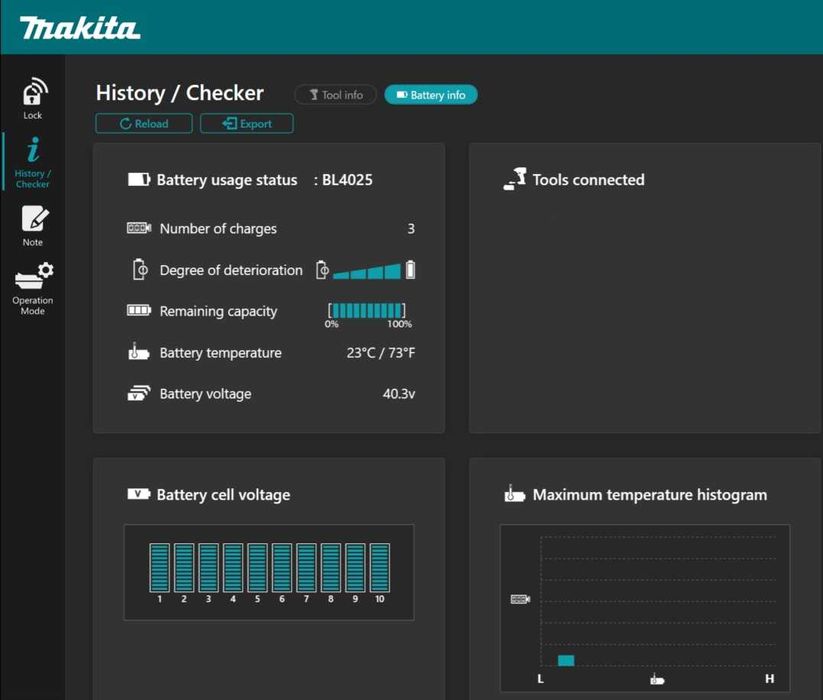Select battery cell 4 bar
This screenshot has height=700, width=823.
click(233, 568)
